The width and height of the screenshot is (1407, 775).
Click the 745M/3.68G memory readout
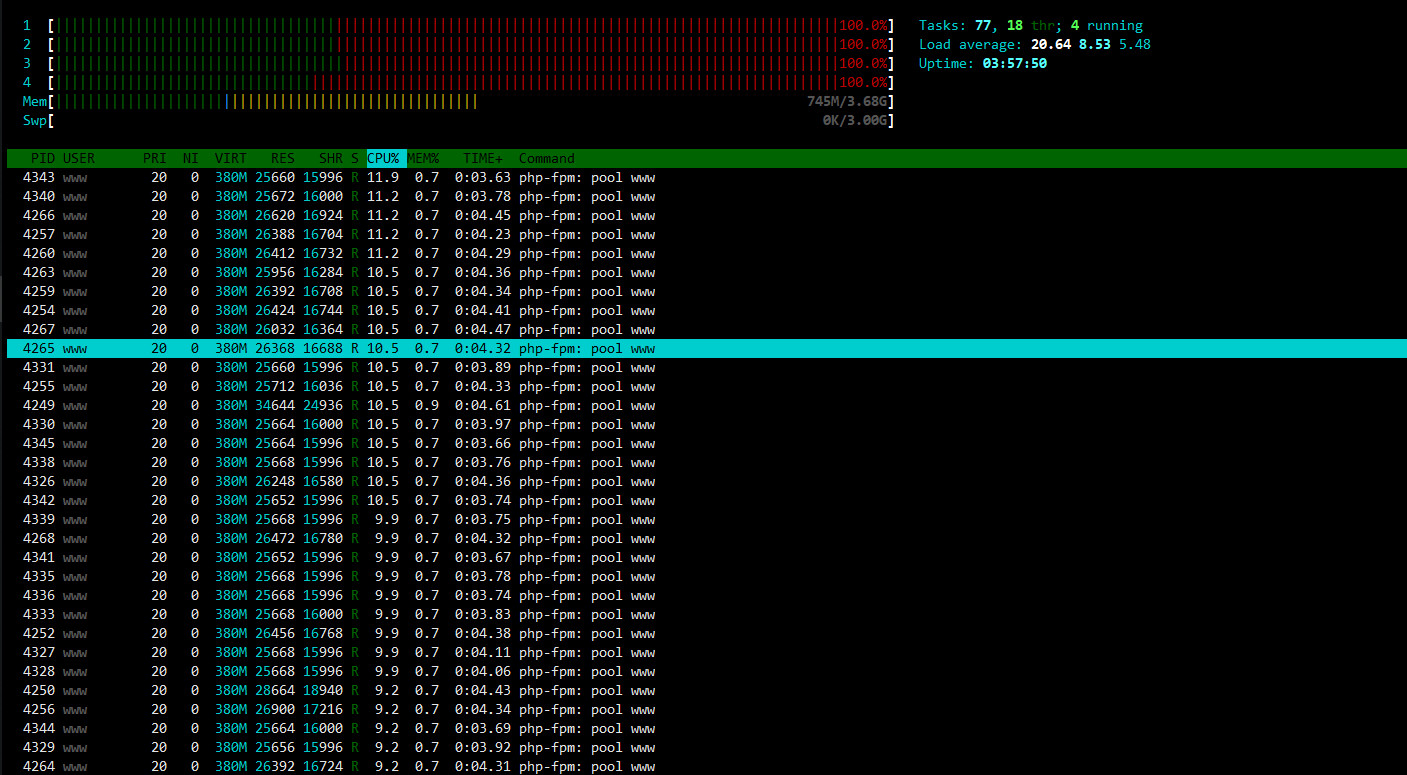[x=847, y=101]
